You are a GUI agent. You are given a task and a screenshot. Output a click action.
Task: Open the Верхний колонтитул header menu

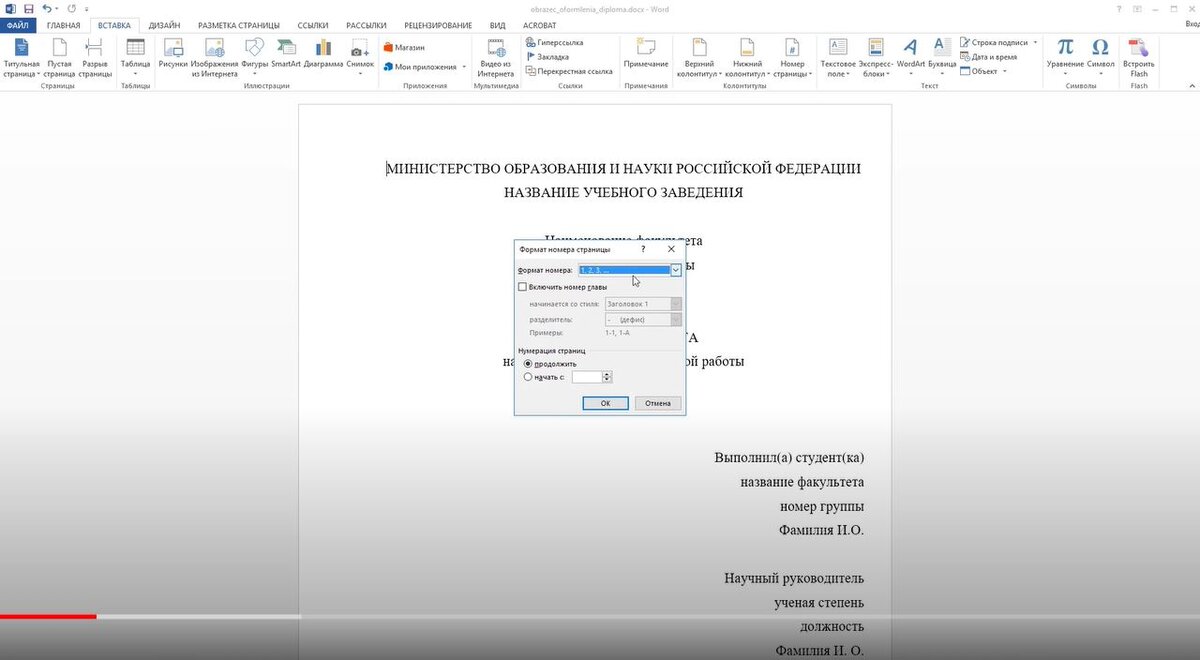point(699,58)
